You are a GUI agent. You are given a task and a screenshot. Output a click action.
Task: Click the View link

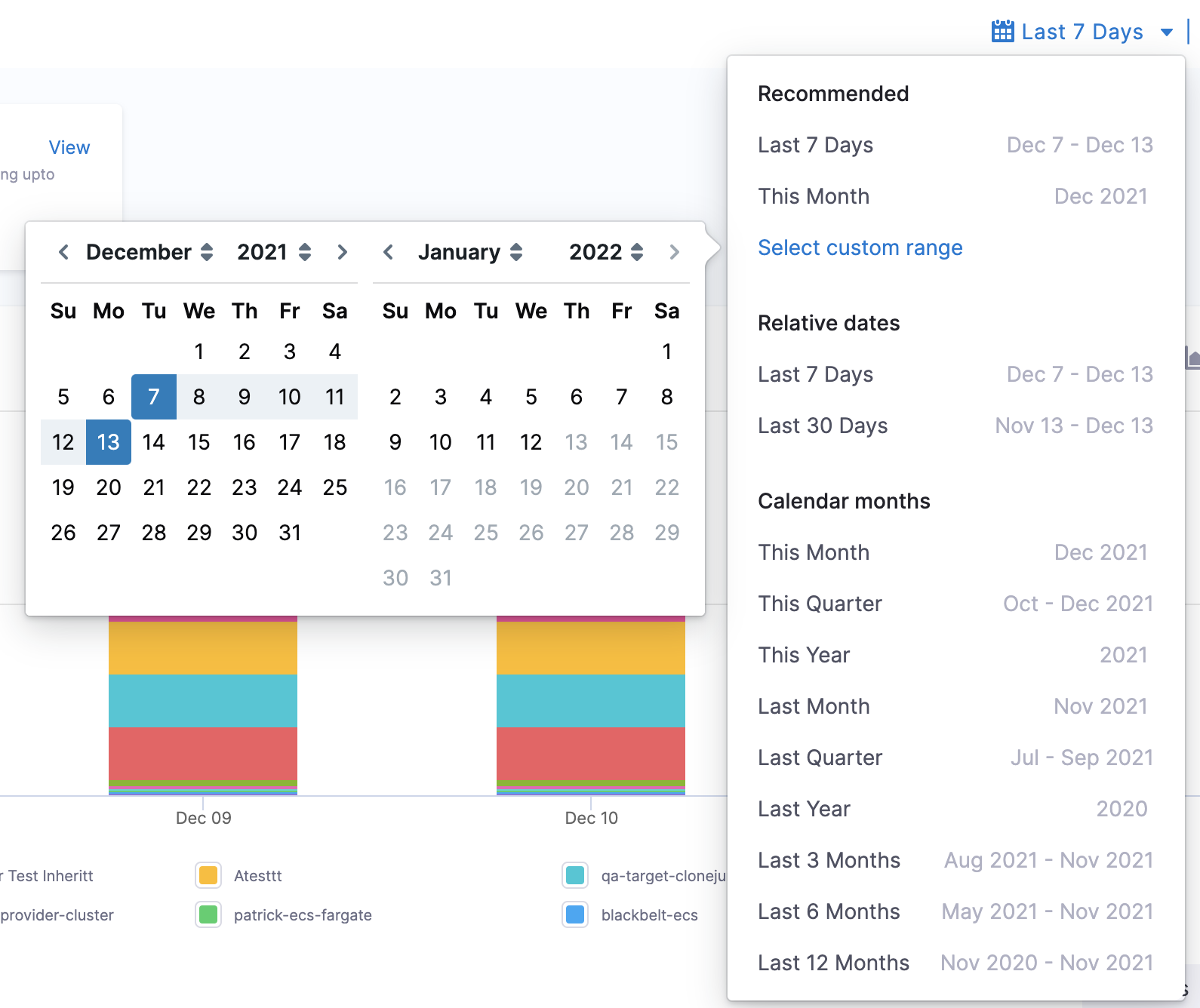(x=69, y=147)
